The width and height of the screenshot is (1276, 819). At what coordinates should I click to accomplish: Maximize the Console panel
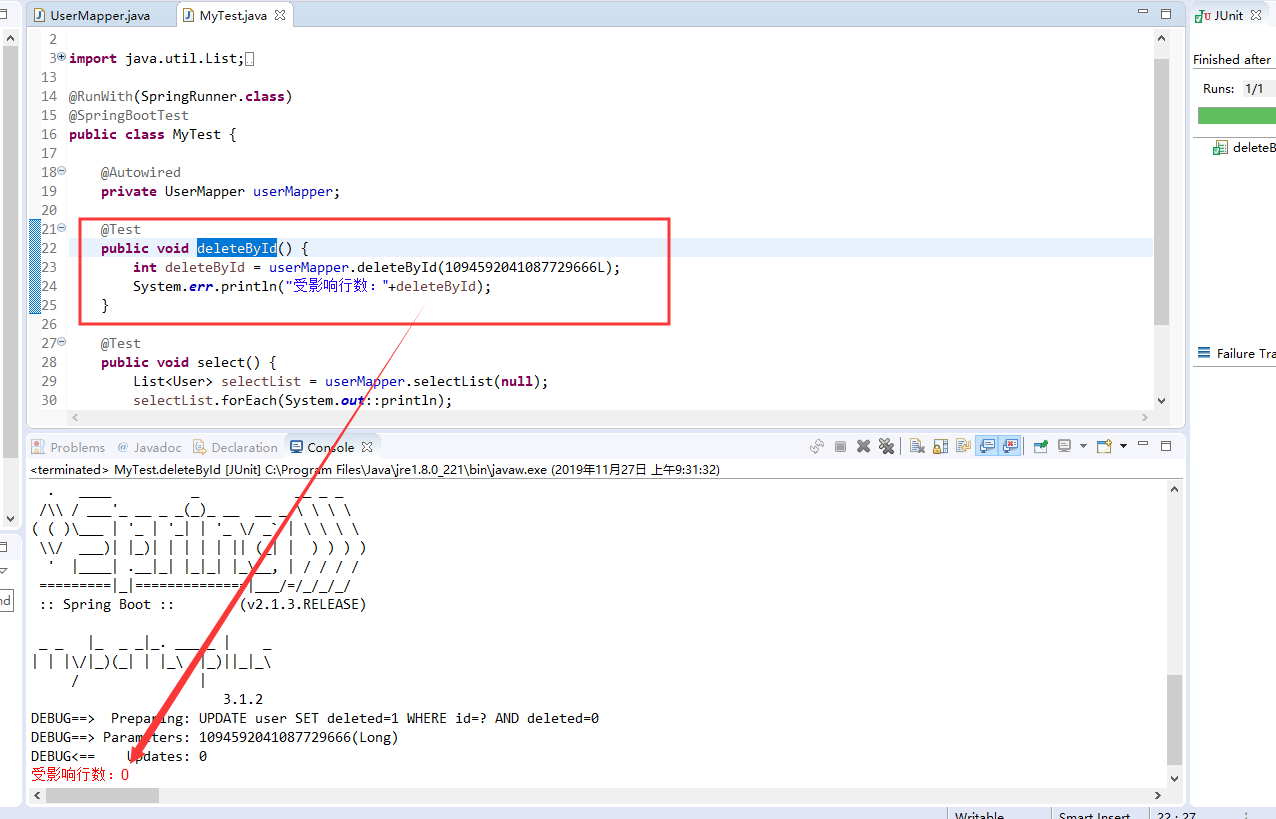(1166, 446)
